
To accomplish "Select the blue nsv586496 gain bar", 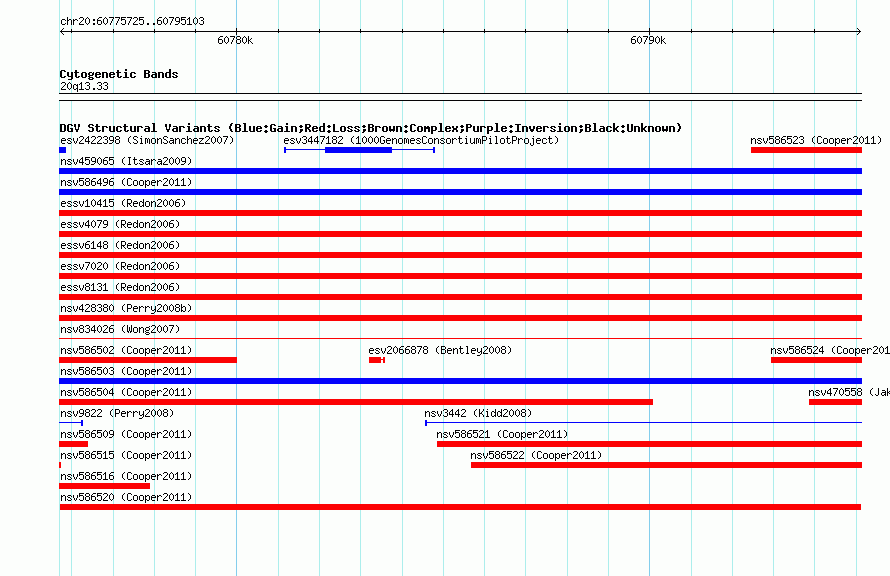I will click(460, 192).
